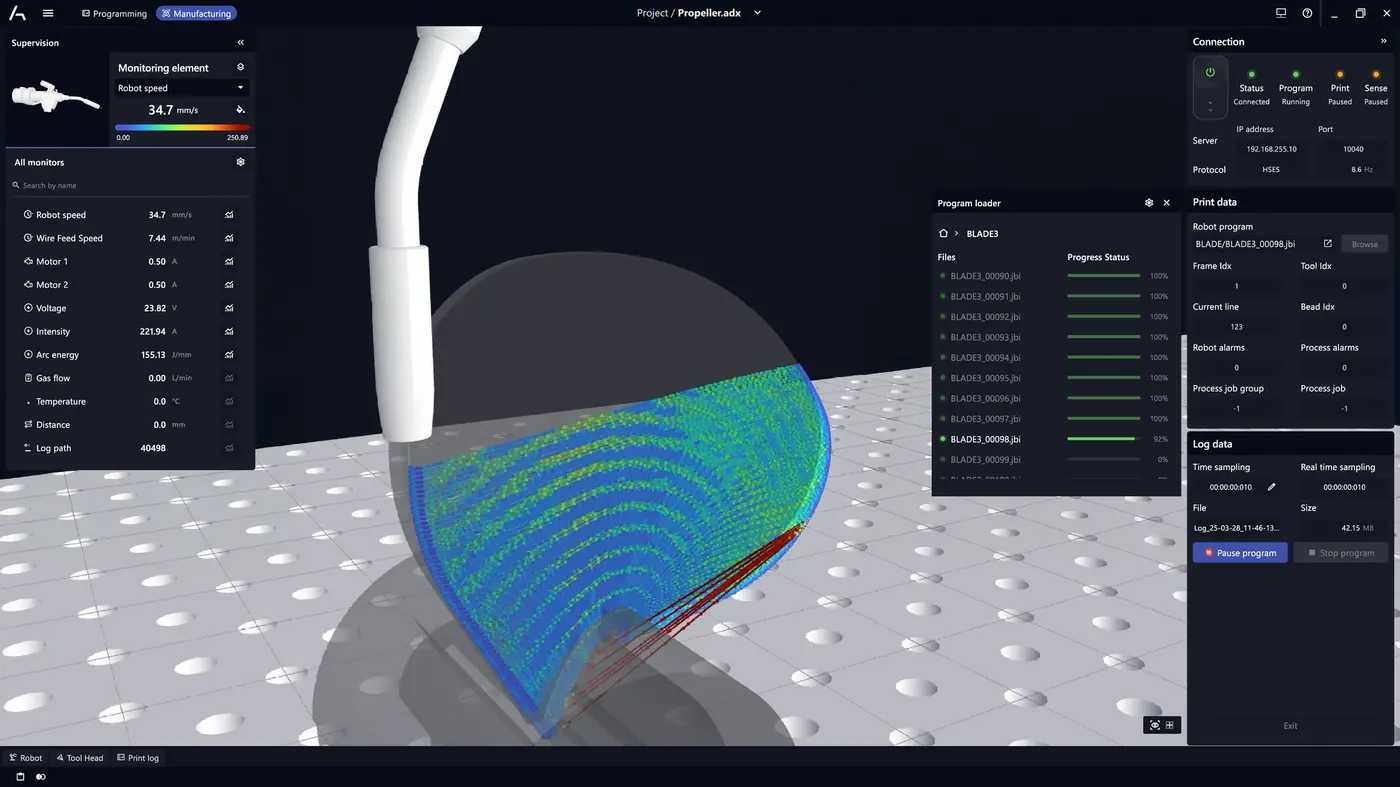
Task: Collapse the Supervision panel
Action: (x=240, y=43)
